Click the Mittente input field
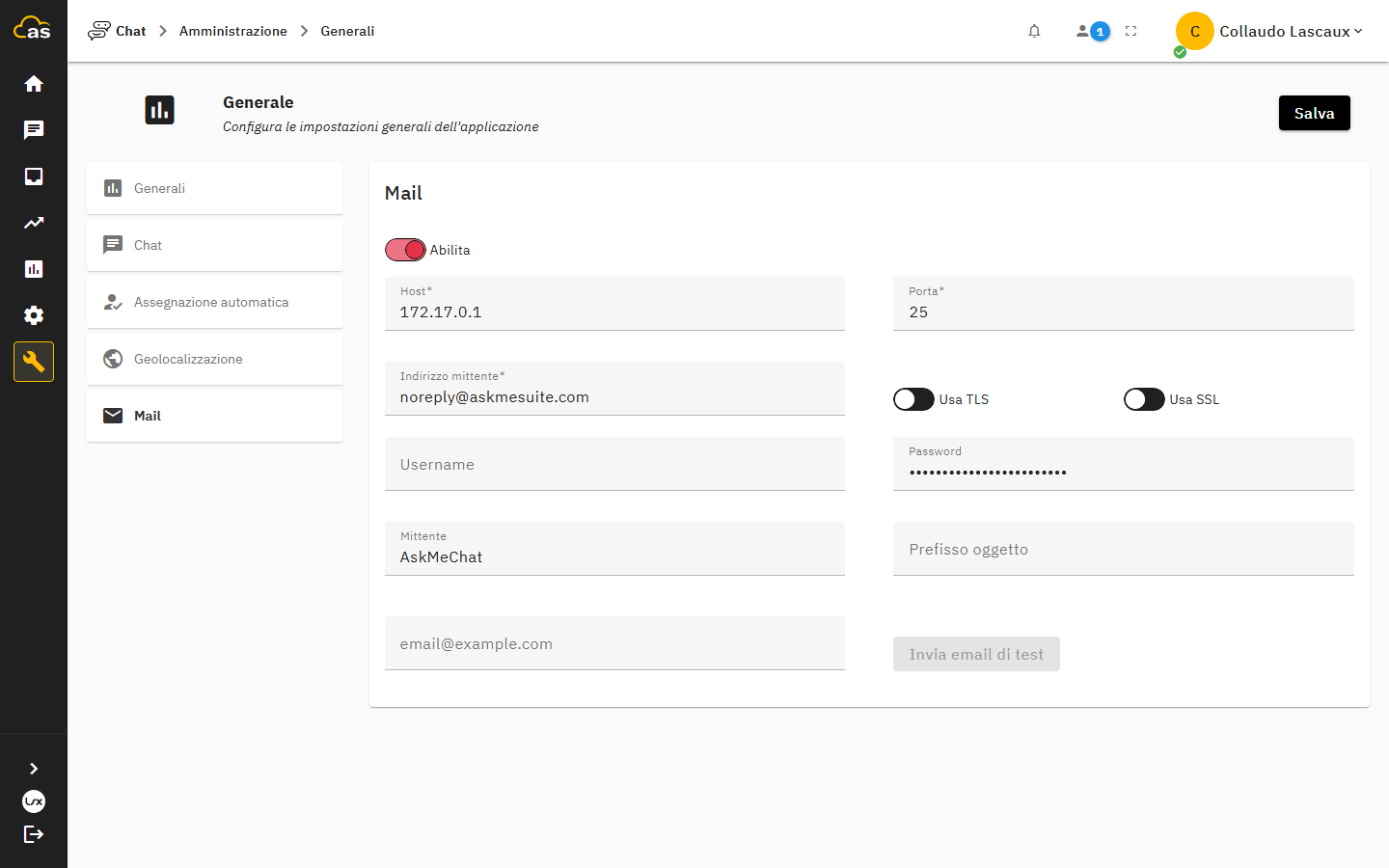 [x=614, y=549]
